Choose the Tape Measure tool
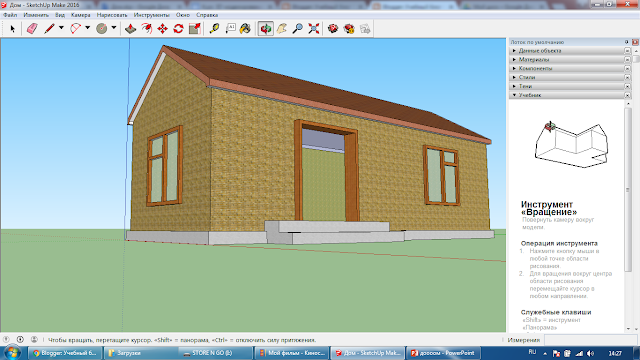The width and height of the screenshot is (640, 360). coord(214,29)
